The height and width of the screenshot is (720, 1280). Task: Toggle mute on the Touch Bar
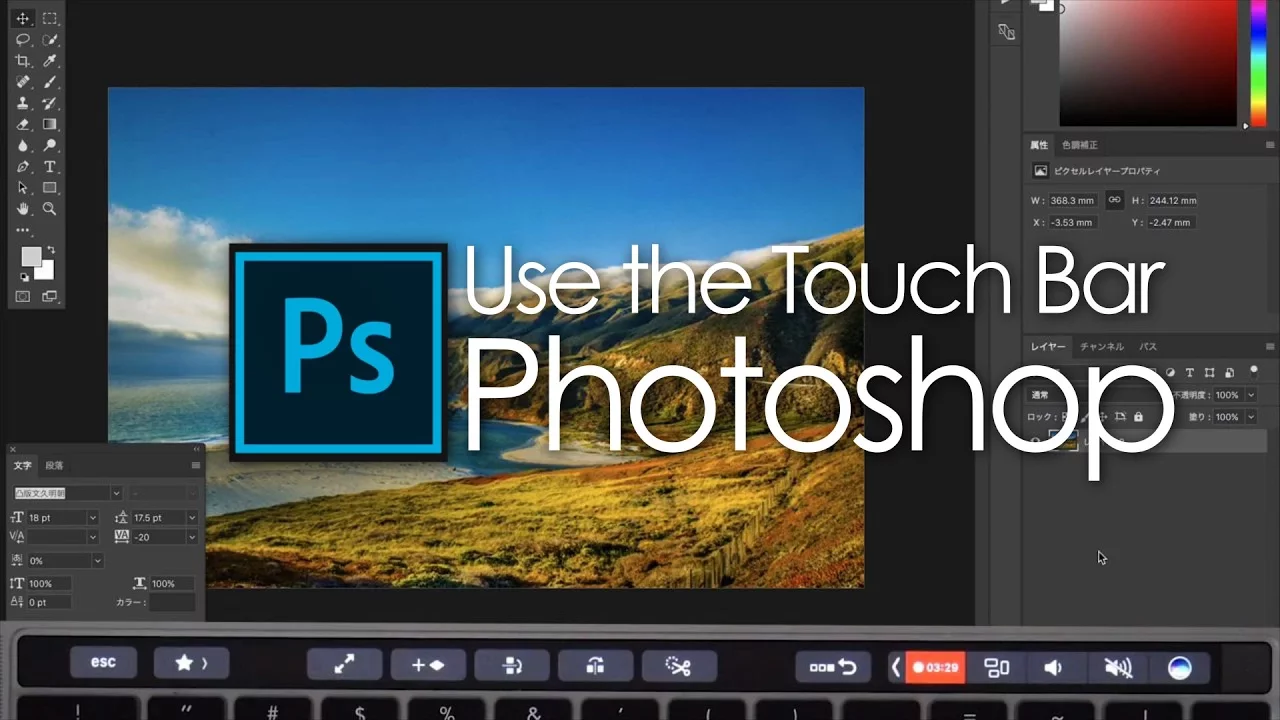[x=1118, y=667]
